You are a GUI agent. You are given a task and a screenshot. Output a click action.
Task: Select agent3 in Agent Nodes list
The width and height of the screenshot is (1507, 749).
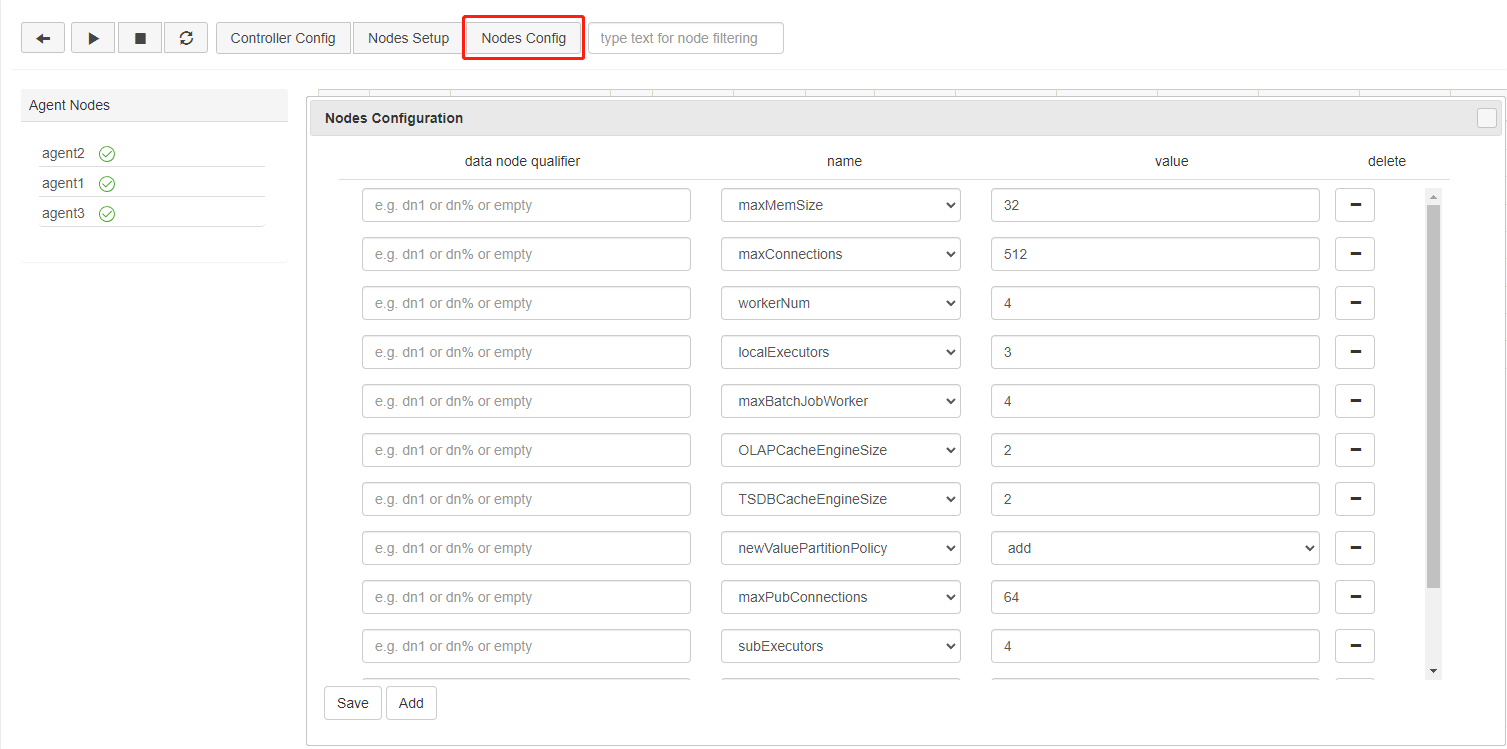[63, 213]
